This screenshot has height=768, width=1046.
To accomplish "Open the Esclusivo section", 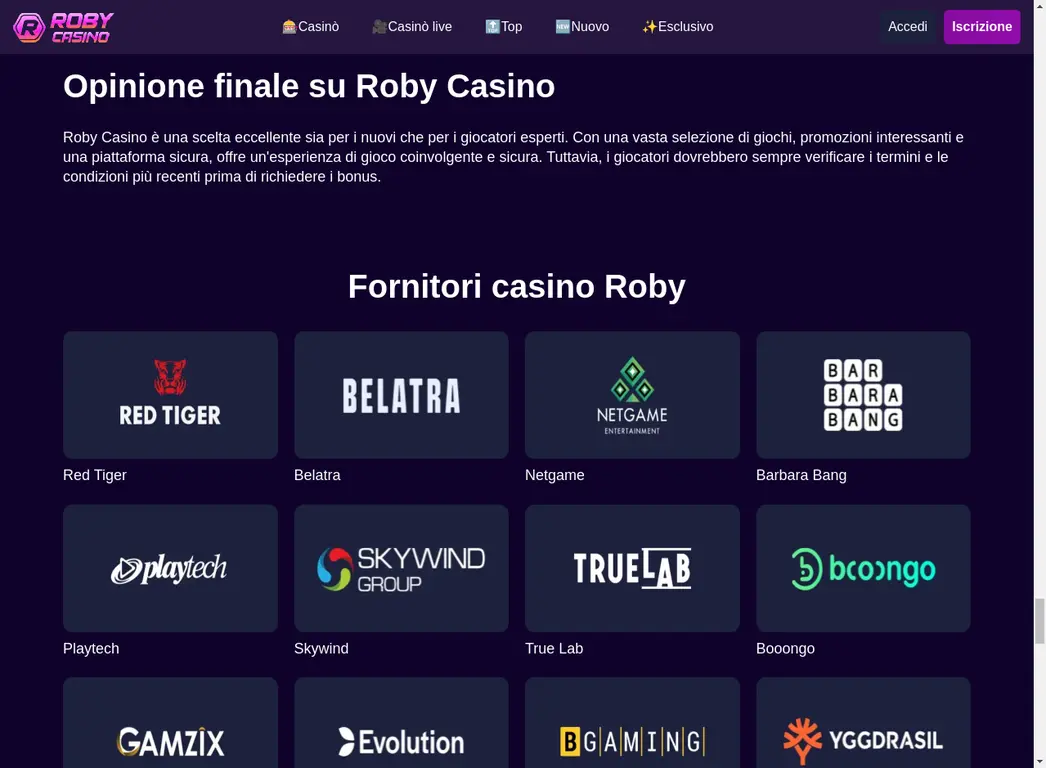I will pyautogui.click(x=678, y=27).
